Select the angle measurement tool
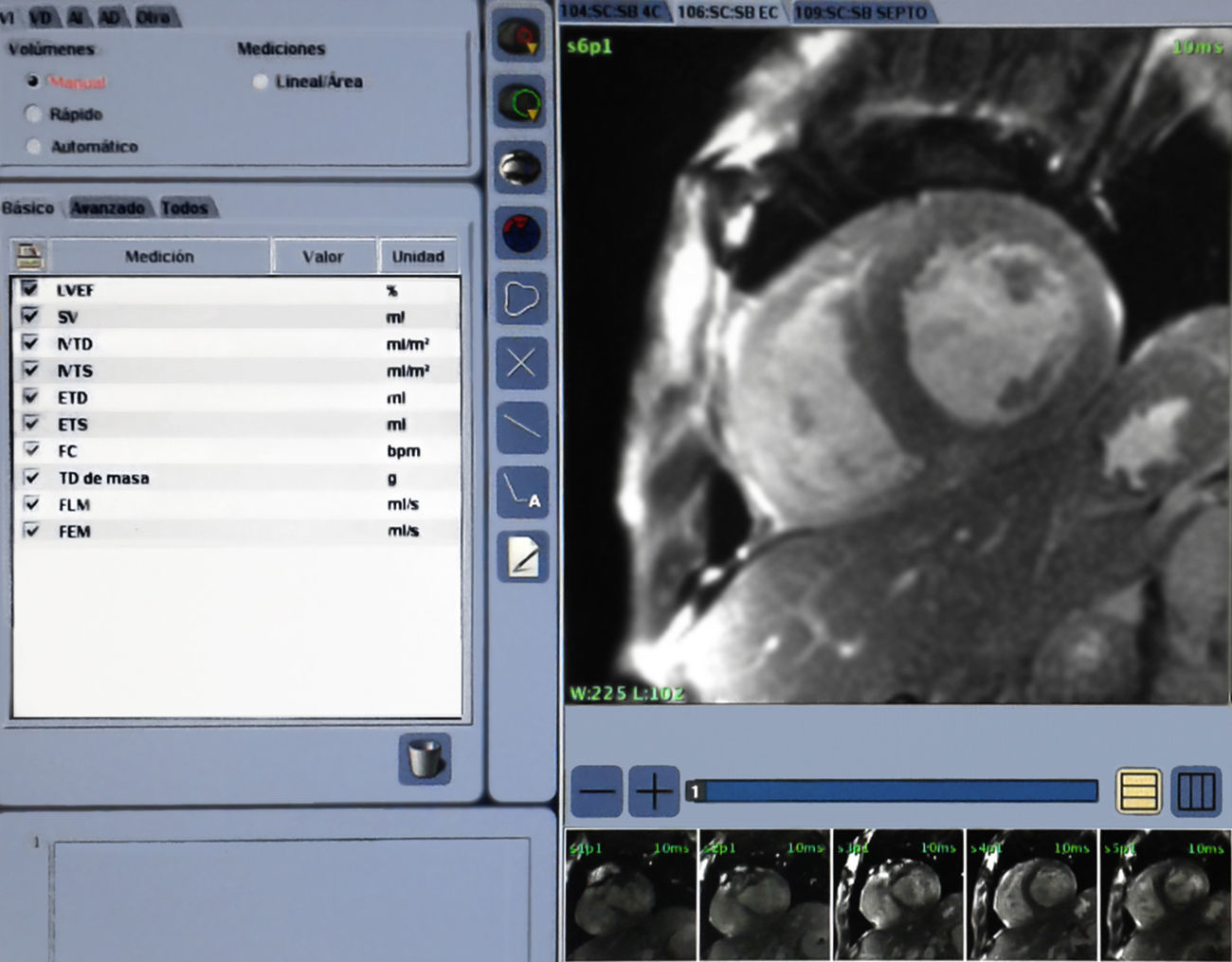Screen dimensions: 1232x962 point(521,492)
